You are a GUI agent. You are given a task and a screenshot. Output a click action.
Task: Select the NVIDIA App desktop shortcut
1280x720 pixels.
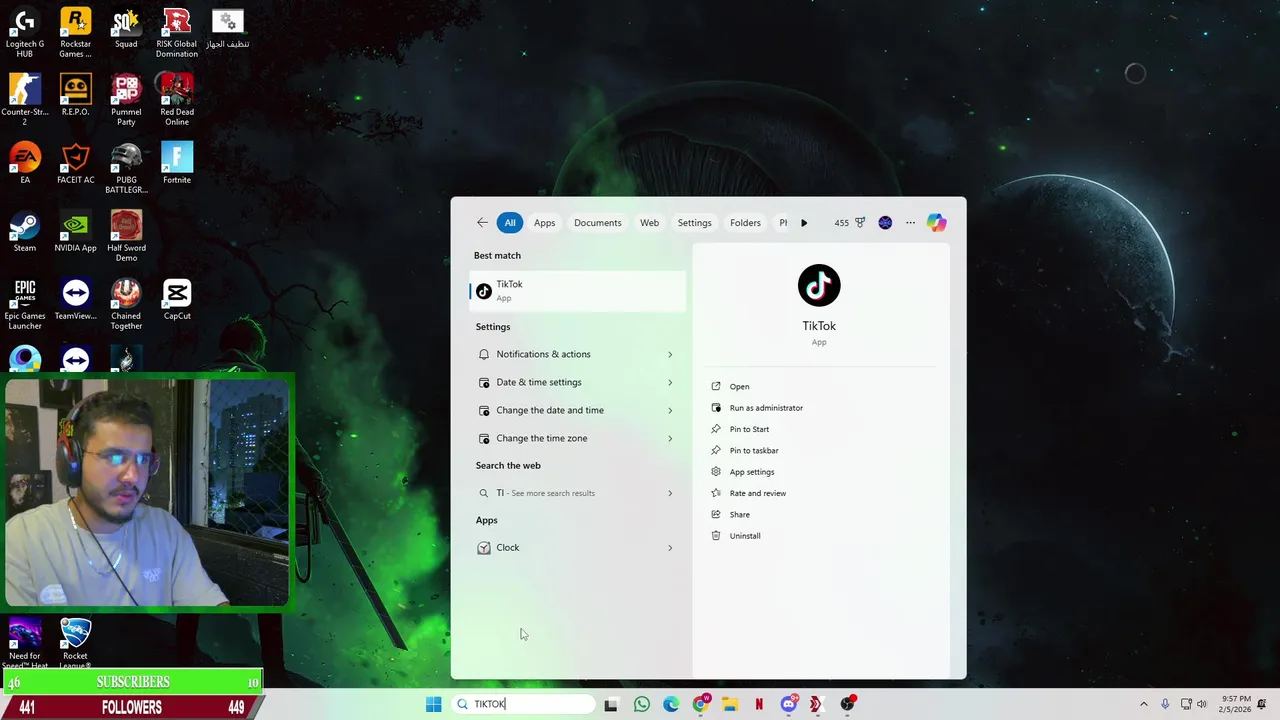coord(75,231)
